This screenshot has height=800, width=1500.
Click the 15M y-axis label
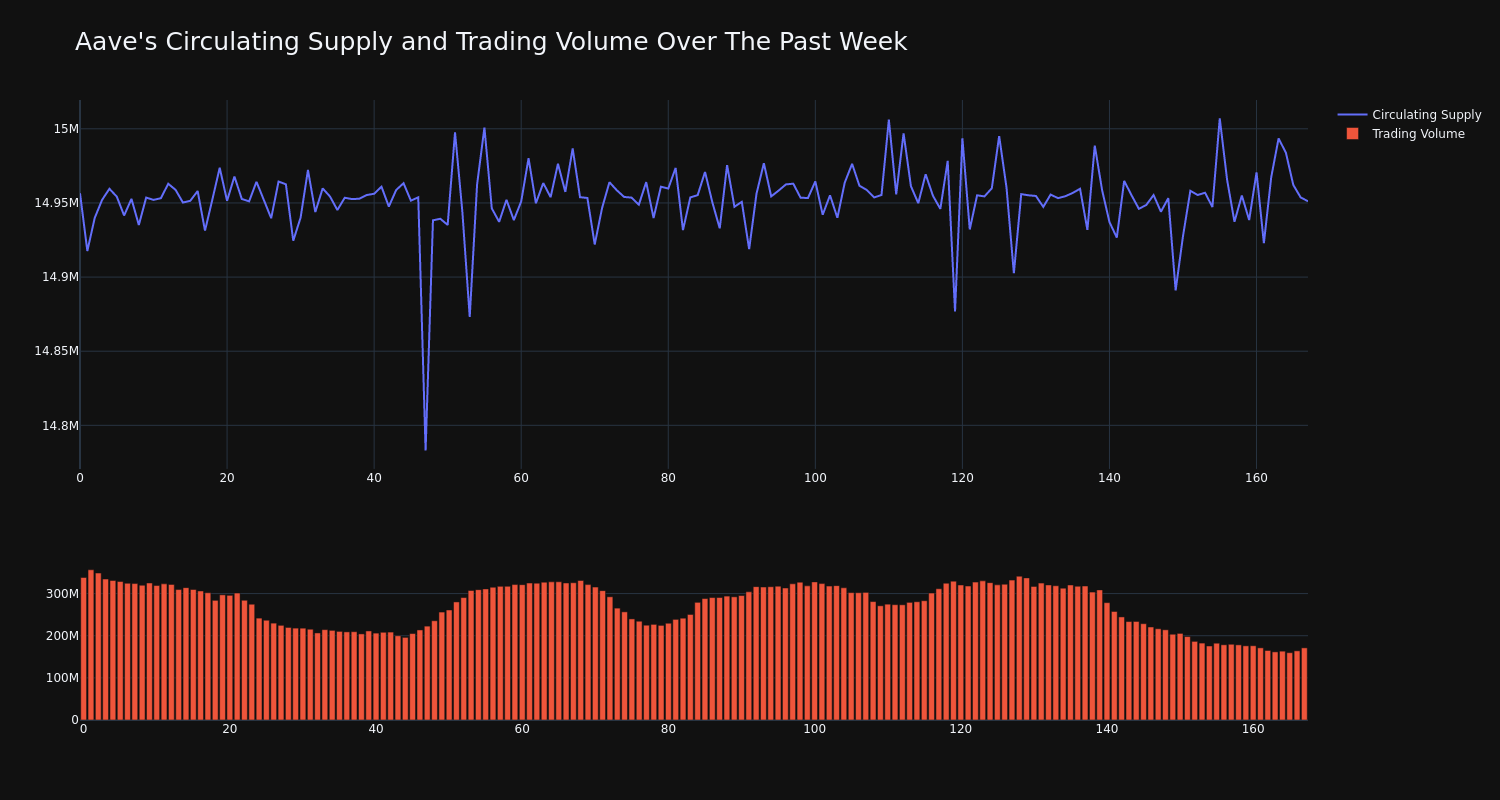[x=66, y=129]
